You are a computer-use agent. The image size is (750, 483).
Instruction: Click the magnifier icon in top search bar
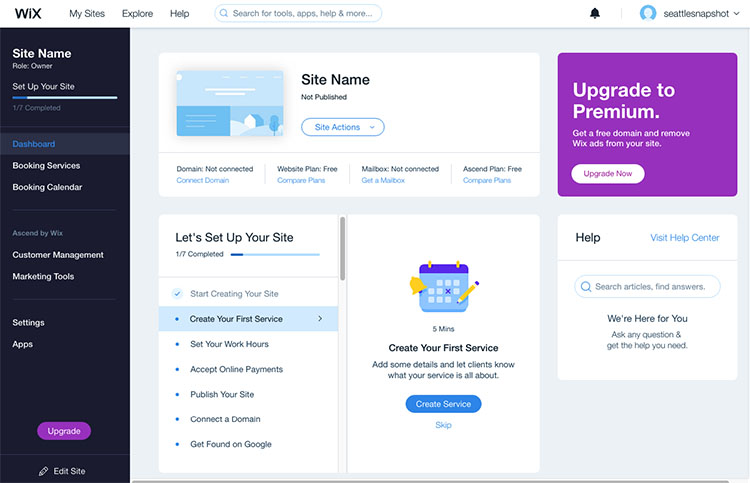[x=224, y=14]
